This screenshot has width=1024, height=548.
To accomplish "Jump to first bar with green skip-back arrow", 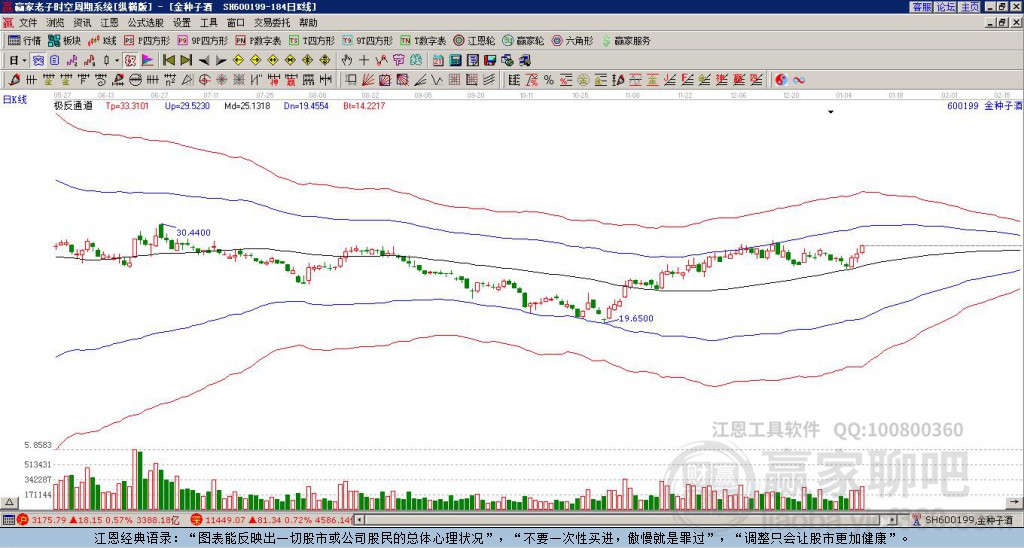I will click(168, 60).
